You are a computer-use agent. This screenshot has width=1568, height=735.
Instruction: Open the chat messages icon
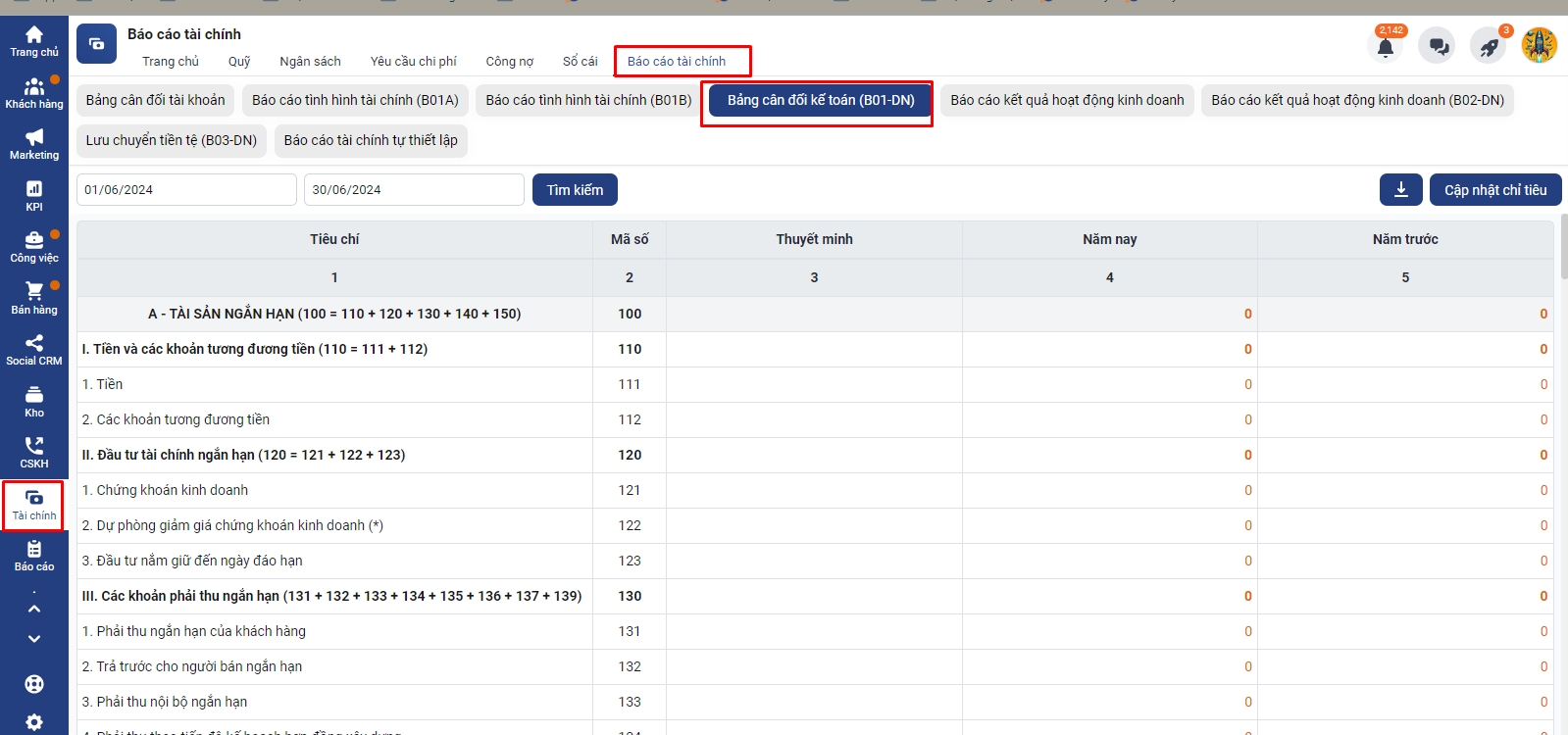(1438, 46)
